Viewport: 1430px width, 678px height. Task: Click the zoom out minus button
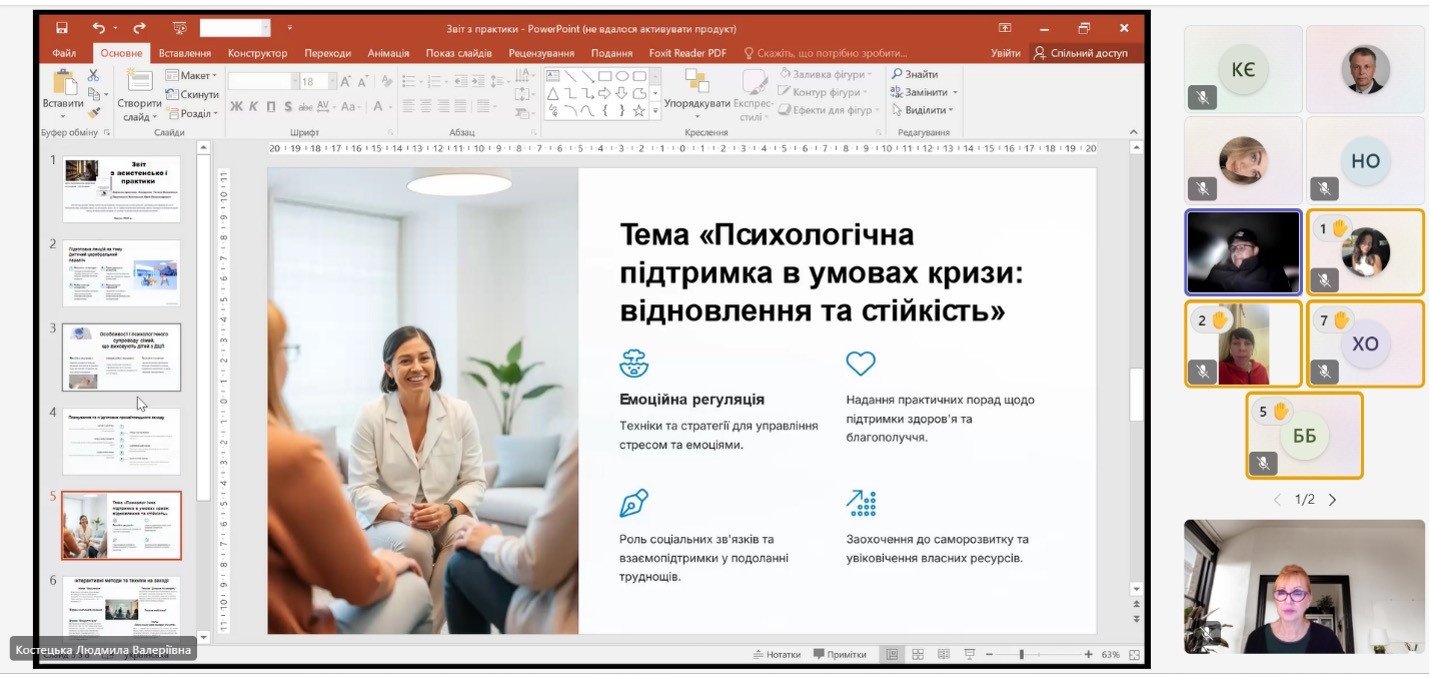pos(988,654)
